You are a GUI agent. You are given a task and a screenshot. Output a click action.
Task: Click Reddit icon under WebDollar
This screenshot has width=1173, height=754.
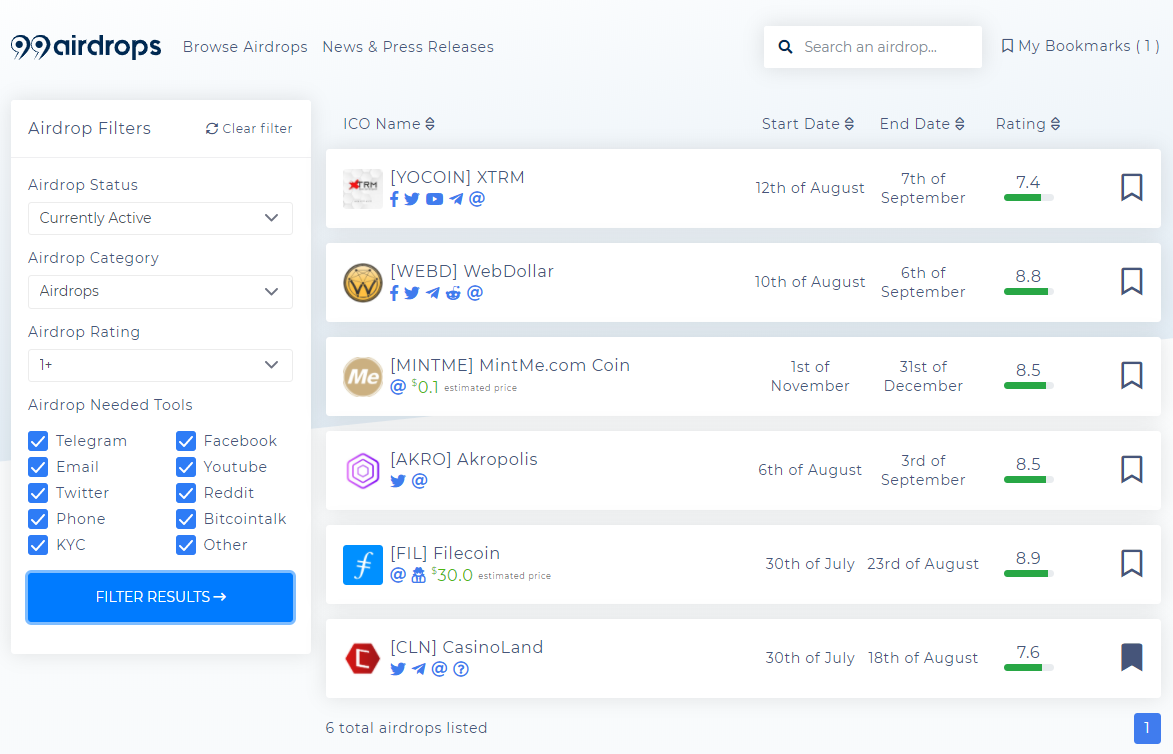pos(453,293)
